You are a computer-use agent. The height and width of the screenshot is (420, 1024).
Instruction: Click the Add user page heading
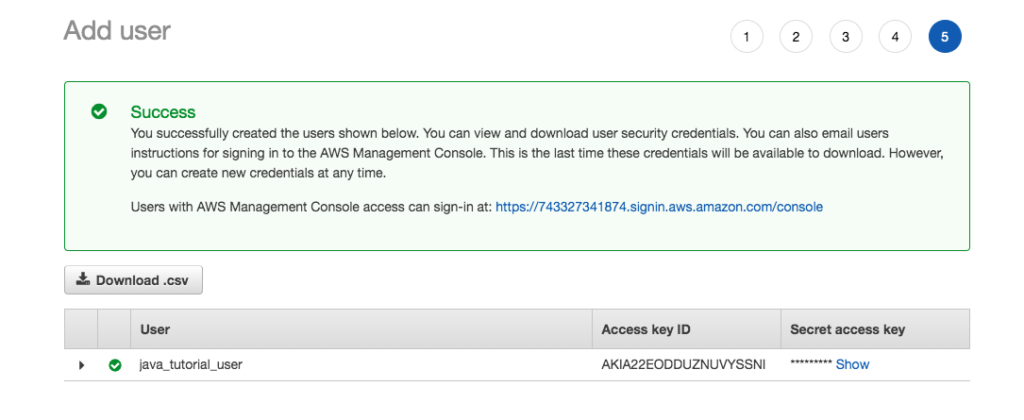tap(117, 30)
